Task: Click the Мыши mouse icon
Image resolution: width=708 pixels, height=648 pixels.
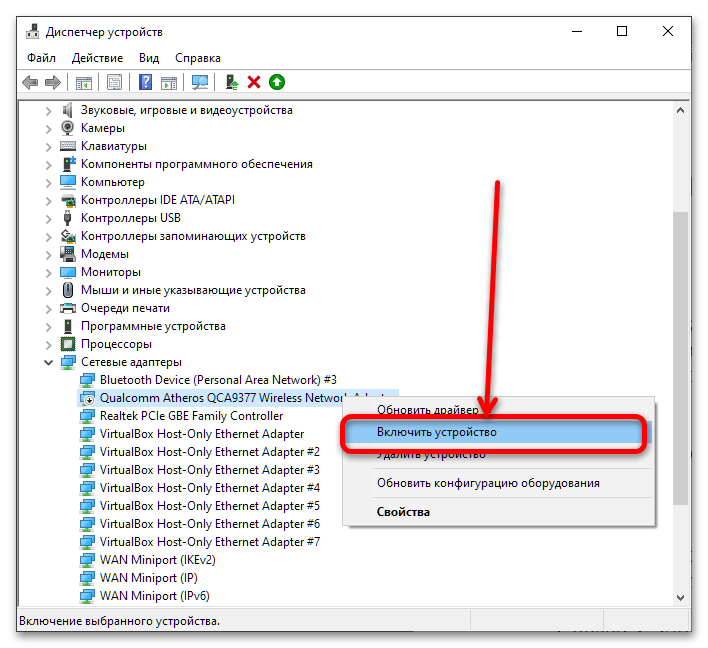Action: pos(68,290)
